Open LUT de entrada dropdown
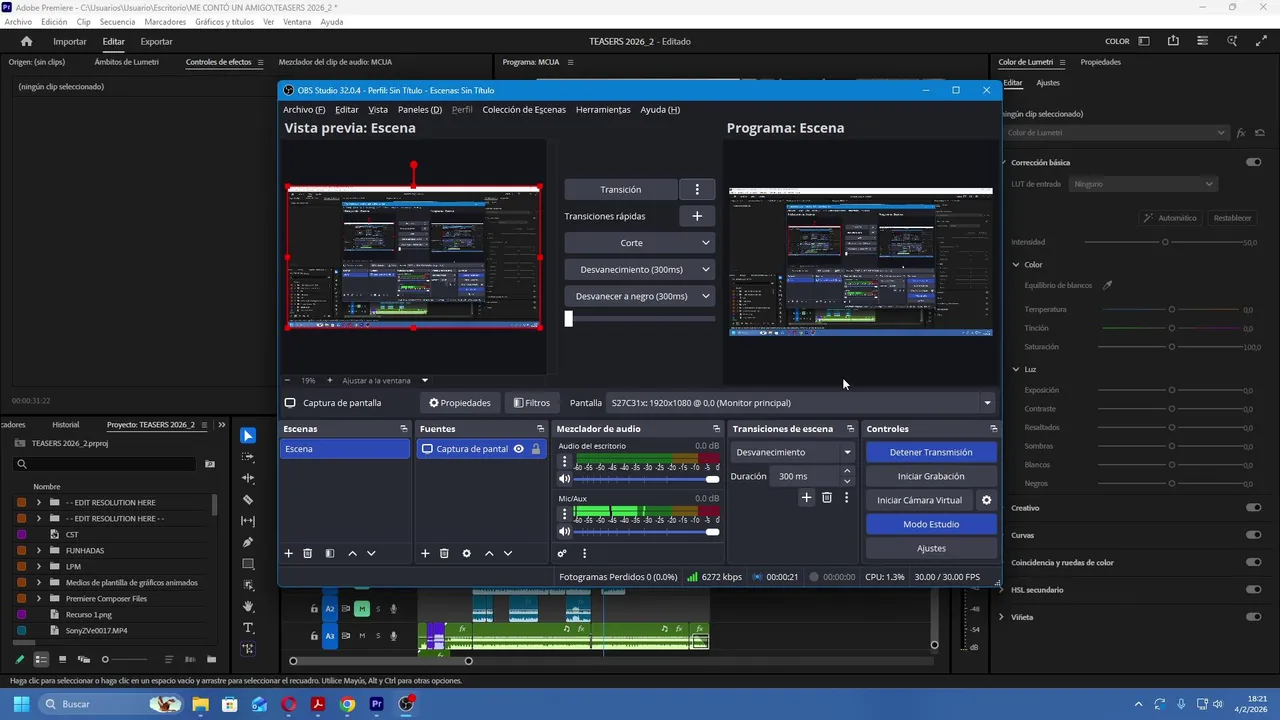1280x720 pixels. pyautogui.click(x=1143, y=184)
